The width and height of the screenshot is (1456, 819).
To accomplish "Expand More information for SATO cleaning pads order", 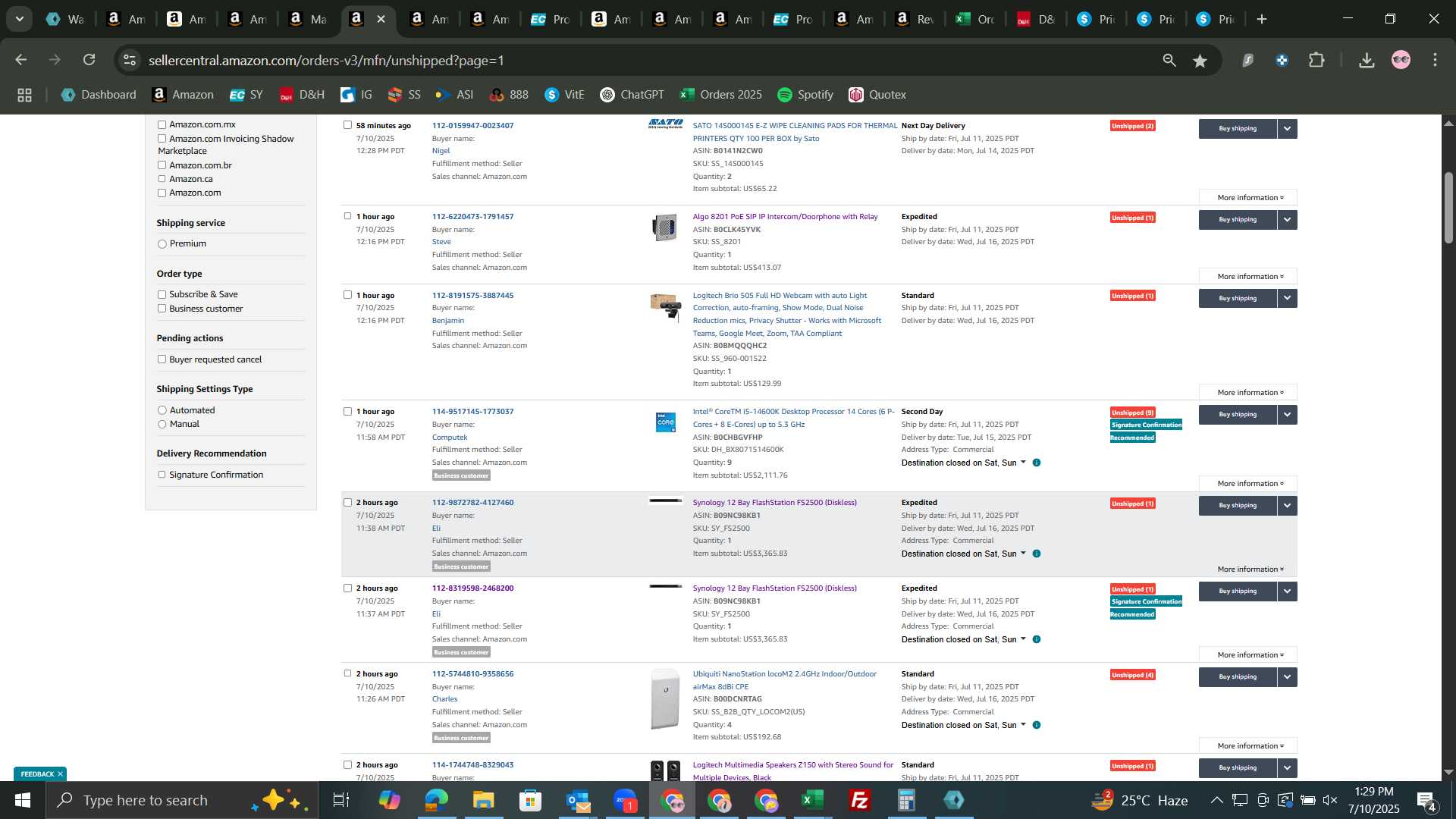I will pos(1248,198).
